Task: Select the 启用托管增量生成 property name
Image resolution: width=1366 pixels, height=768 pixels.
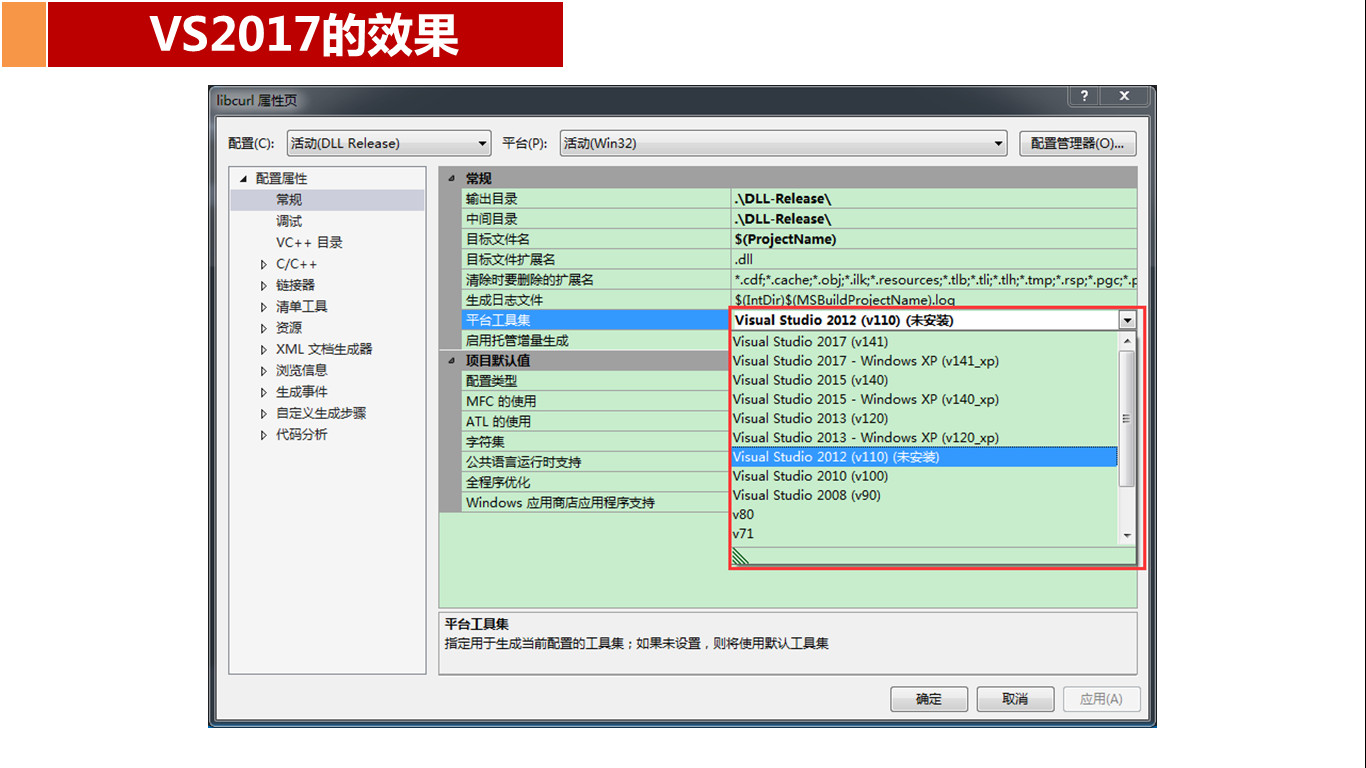Action: click(517, 340)
